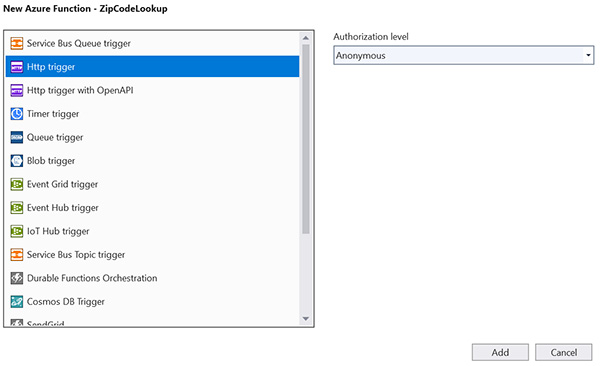Click the Service Bus Queue trigger icon
600x366 pixels.
(x=16, y=43)
